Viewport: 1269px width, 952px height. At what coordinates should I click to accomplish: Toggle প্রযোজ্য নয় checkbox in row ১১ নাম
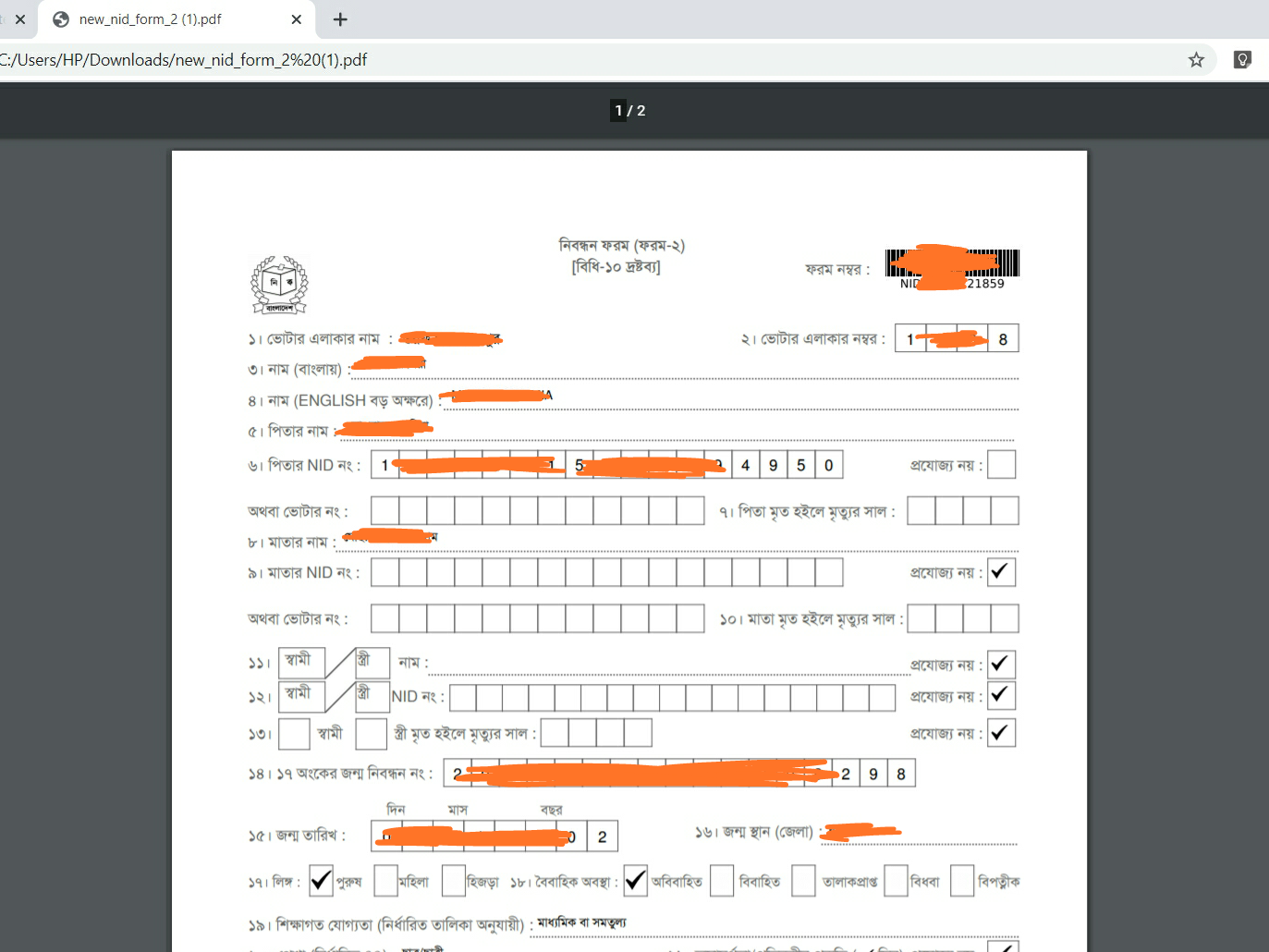(x=1002, y=664)
